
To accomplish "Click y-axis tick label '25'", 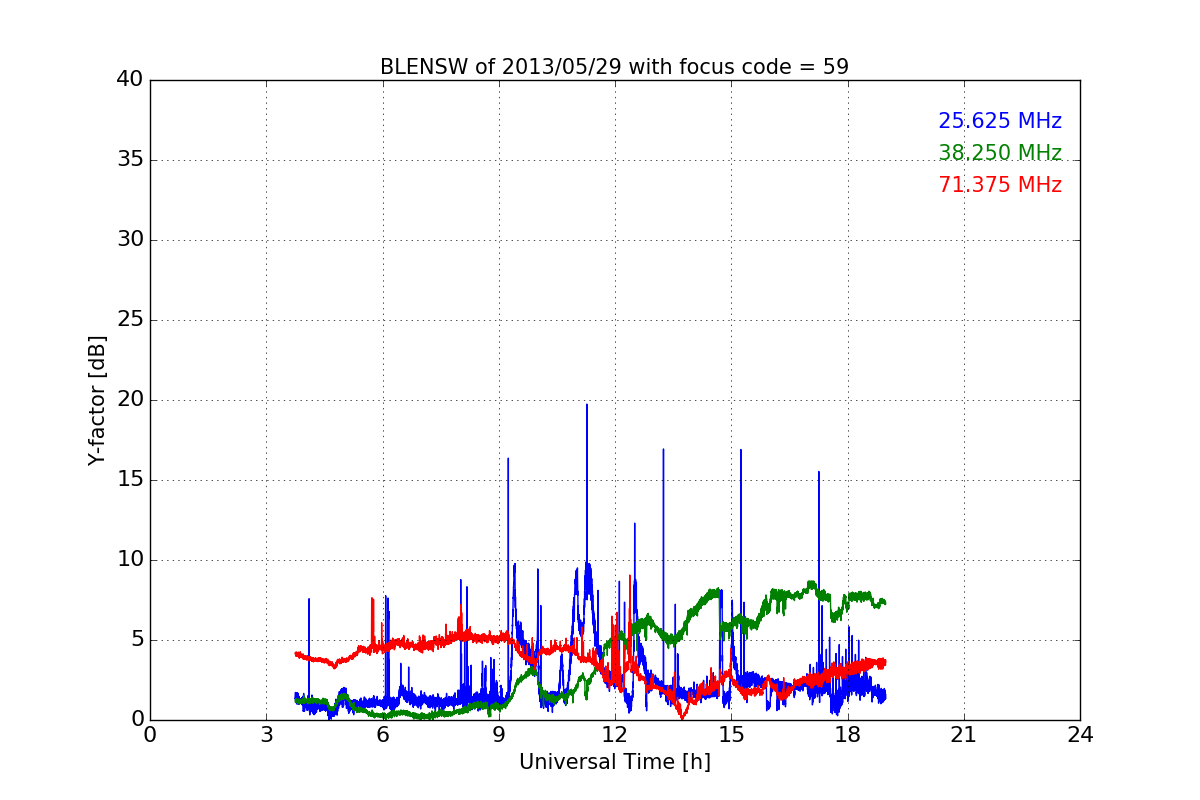I will [x=130, y=320].
